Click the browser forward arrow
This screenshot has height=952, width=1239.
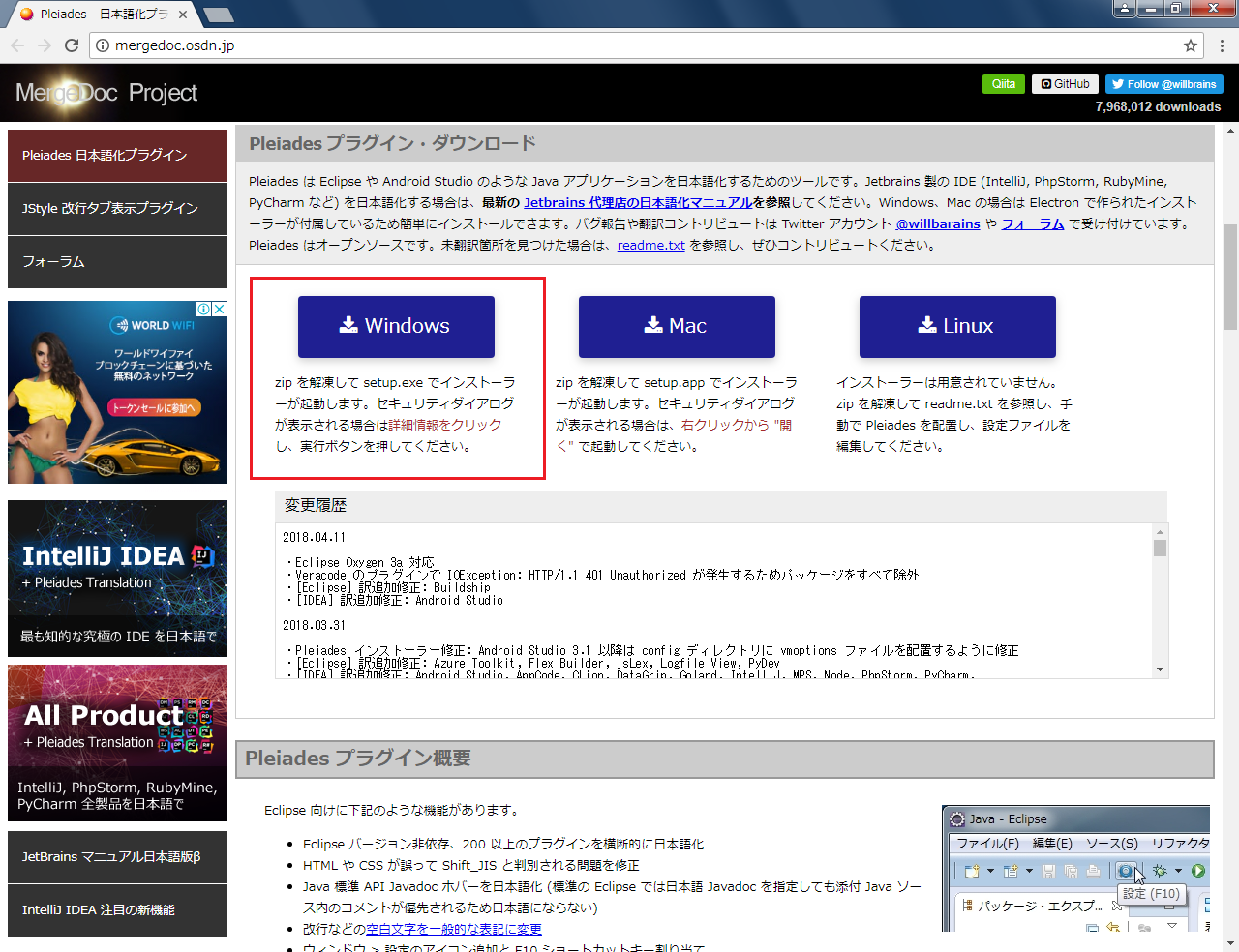coord(45,45)
